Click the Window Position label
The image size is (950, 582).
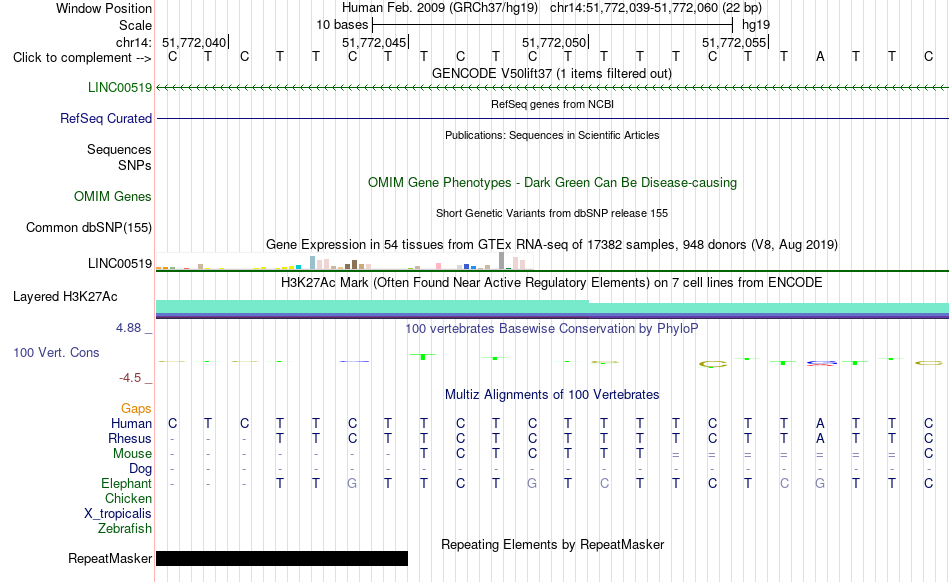pos(104,8)
